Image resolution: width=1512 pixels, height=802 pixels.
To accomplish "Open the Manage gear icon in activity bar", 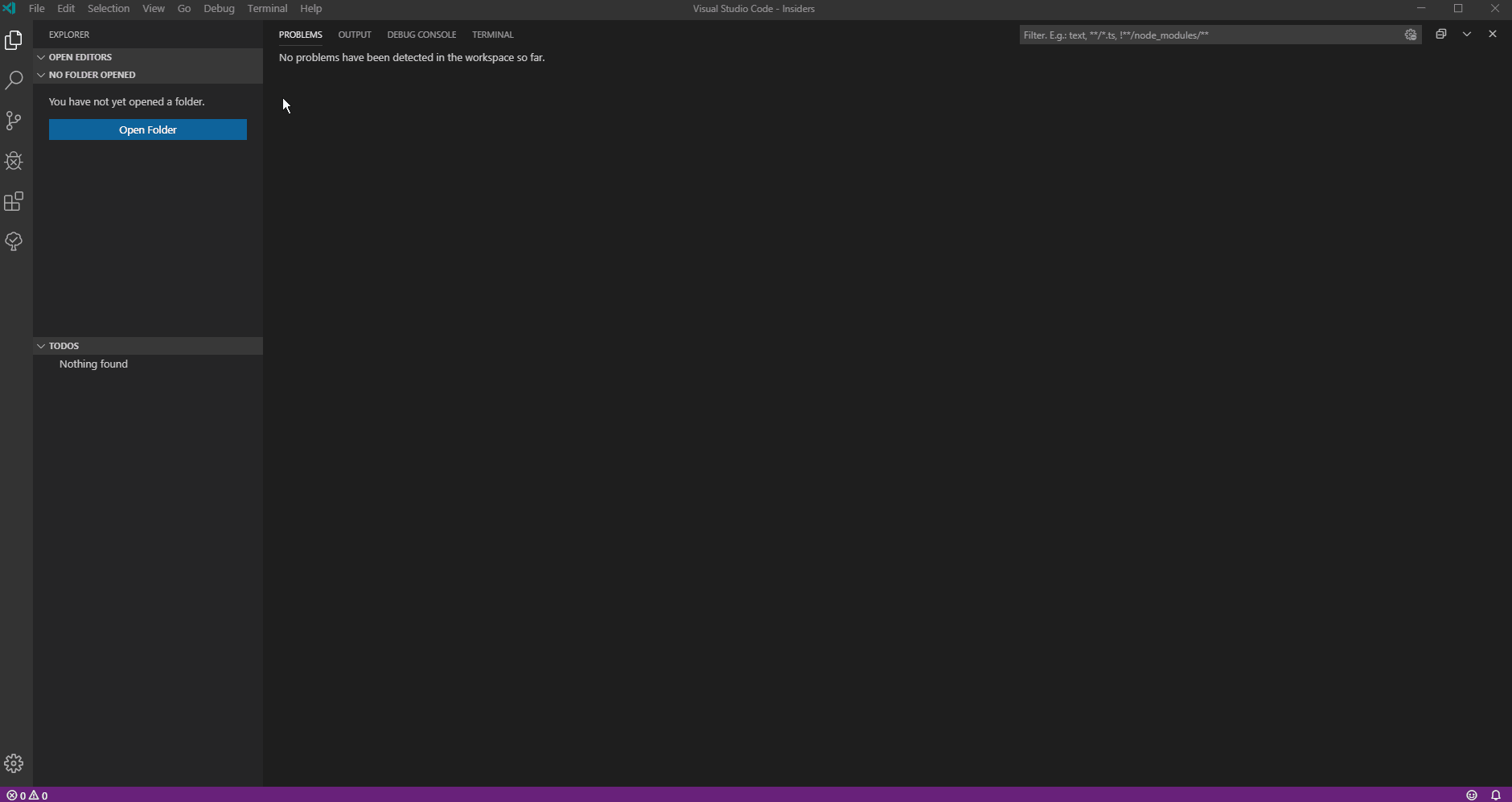I will click(14, 763).
